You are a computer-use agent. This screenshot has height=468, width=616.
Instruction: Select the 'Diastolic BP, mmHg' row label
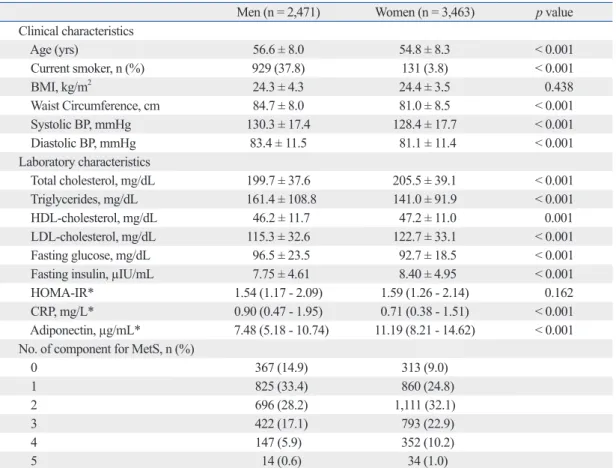[x=83, y=143]
